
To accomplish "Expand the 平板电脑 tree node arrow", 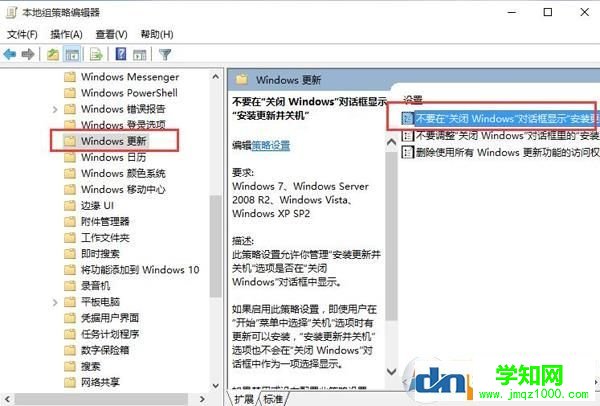I will (x=55, y=302).
